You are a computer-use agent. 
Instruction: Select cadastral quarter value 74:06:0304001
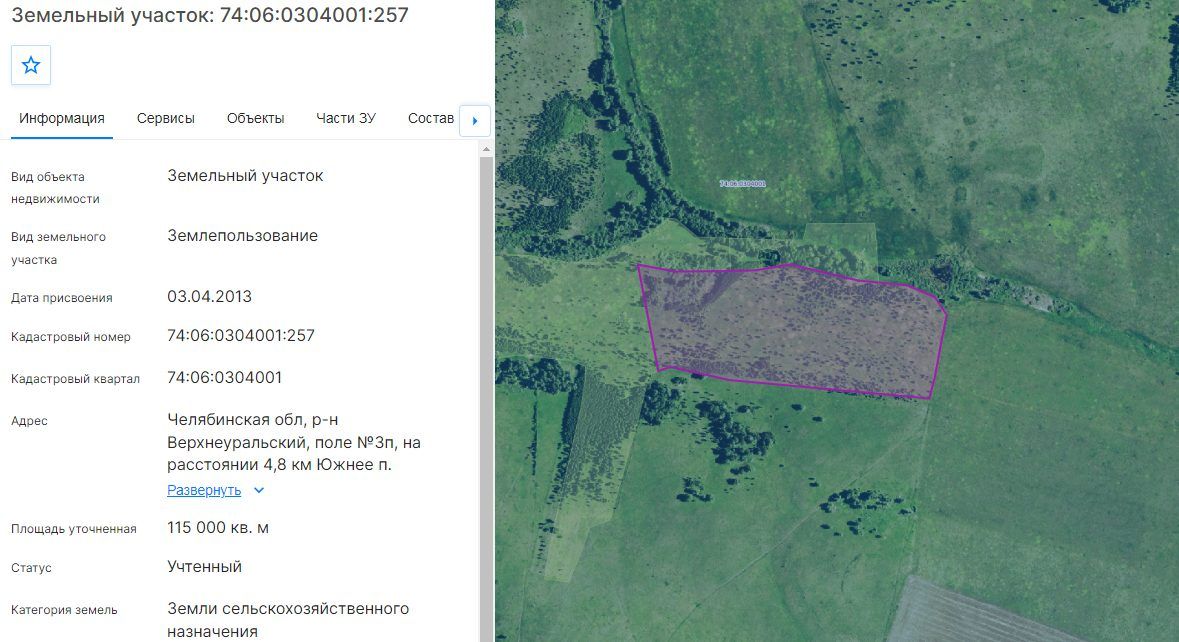(224, 377)
